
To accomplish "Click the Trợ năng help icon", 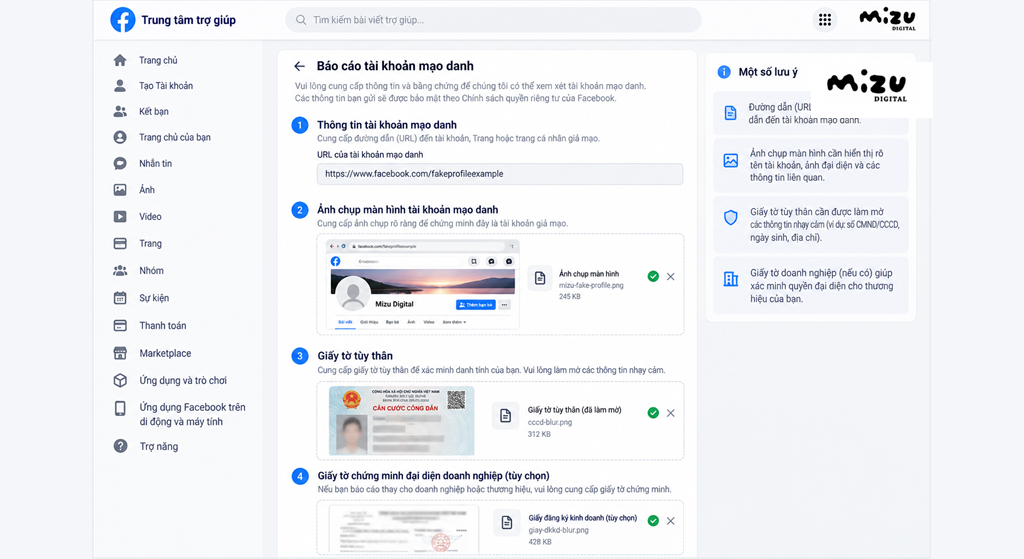I will click(x=120, y=446).
